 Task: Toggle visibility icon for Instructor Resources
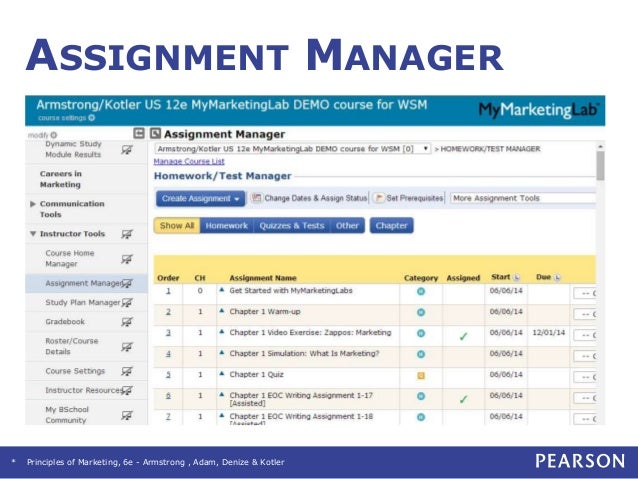(x=127, y=390)
